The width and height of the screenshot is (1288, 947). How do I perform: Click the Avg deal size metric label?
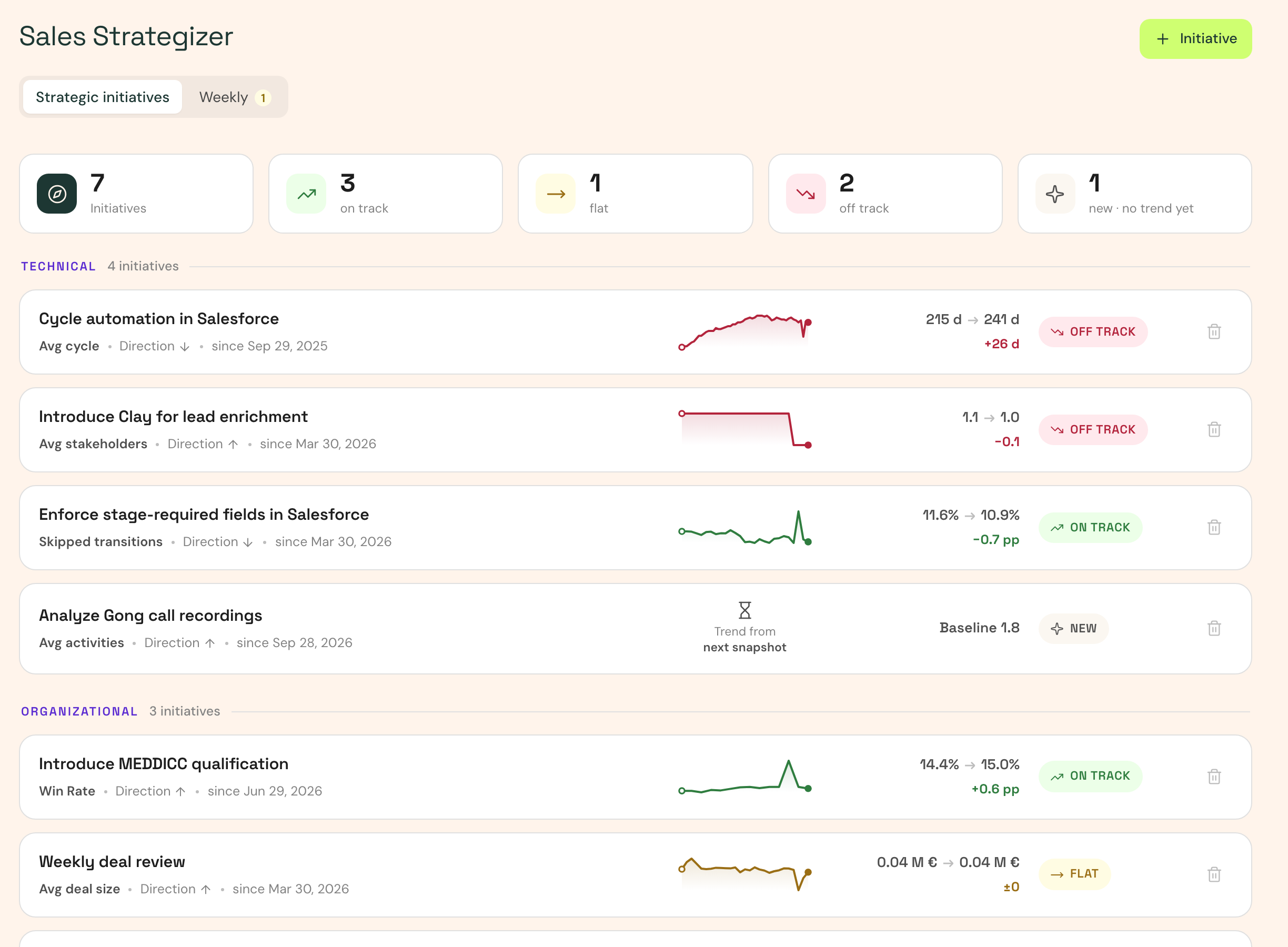click(x=79, y=889)
